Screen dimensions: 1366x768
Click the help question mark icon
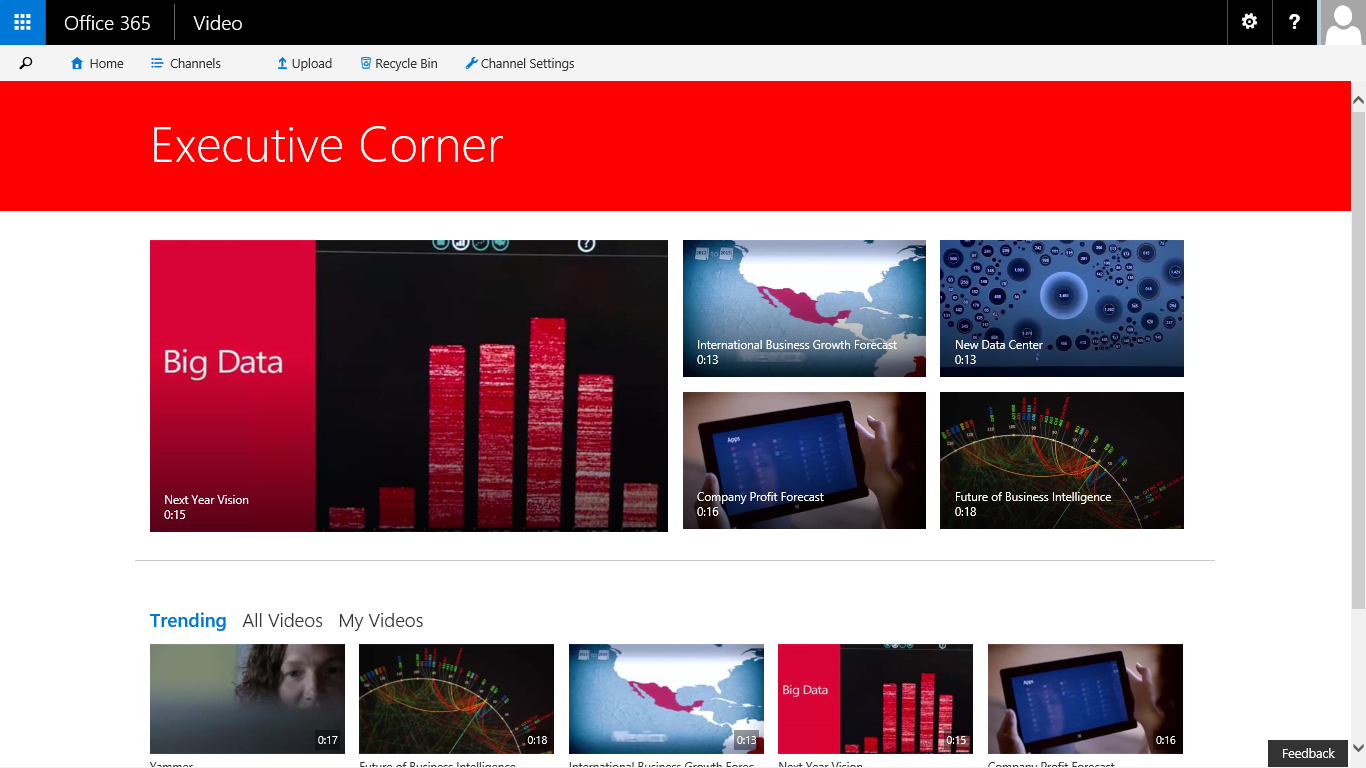[x=1294, y=22]
